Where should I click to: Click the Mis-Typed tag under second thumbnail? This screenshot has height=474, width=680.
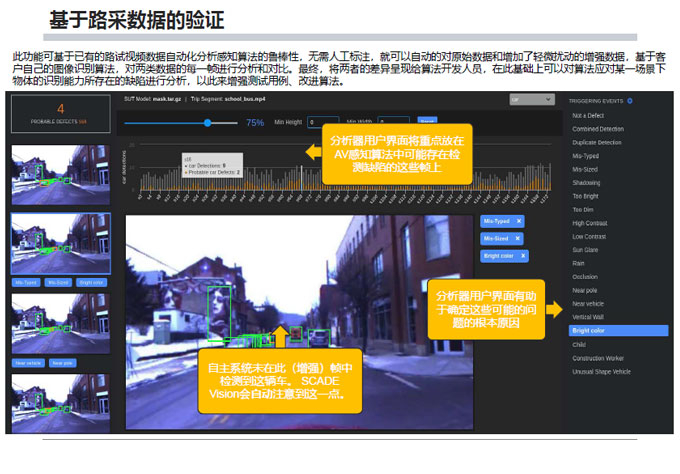[x=25, y=282]
